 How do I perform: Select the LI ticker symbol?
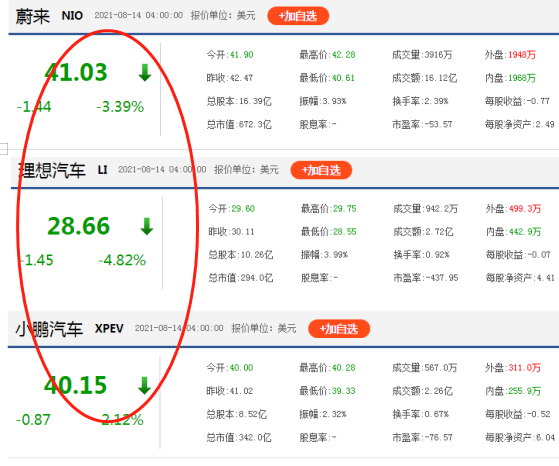103,170
